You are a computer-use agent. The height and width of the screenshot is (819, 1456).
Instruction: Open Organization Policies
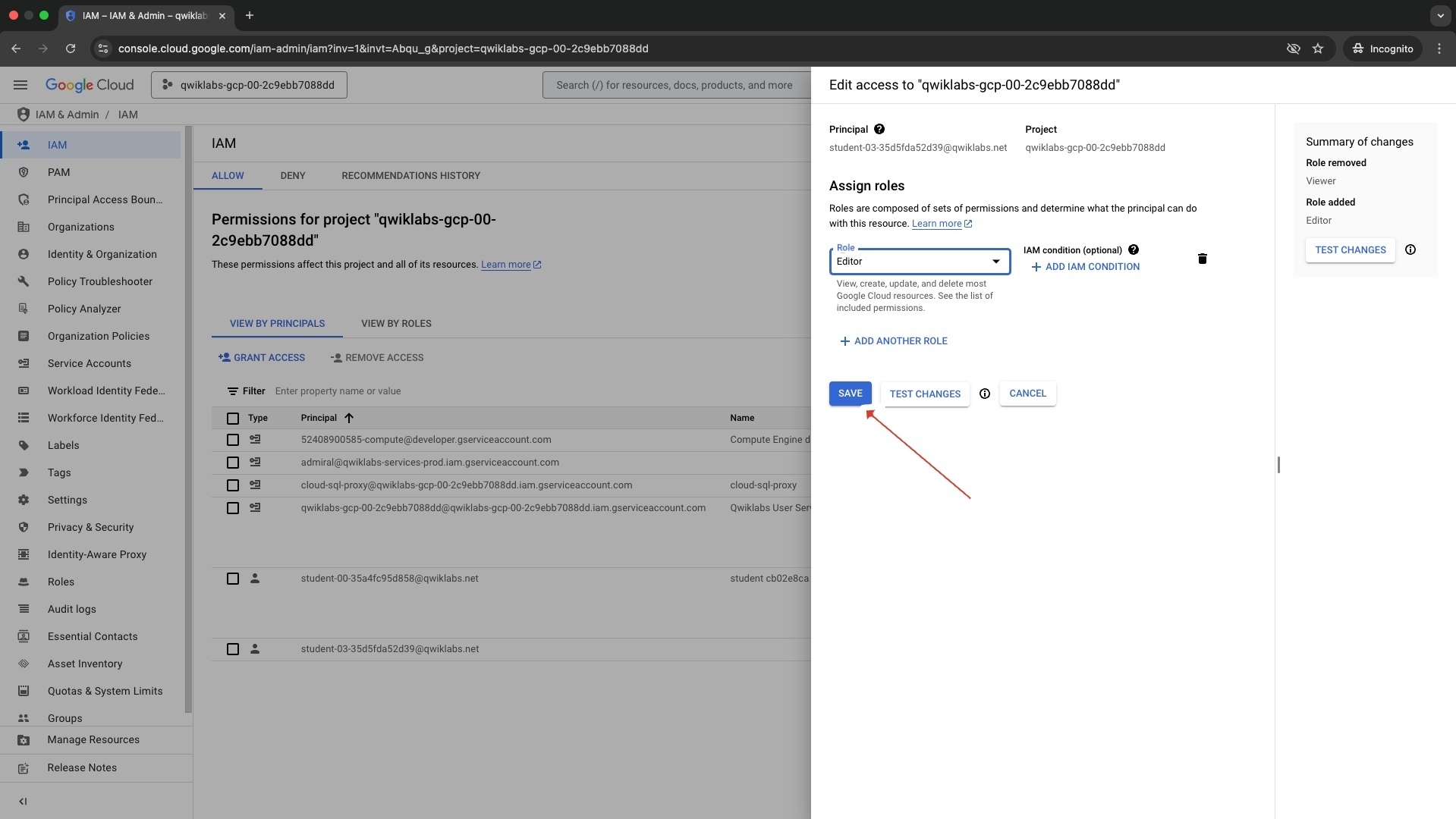(91, 336)
